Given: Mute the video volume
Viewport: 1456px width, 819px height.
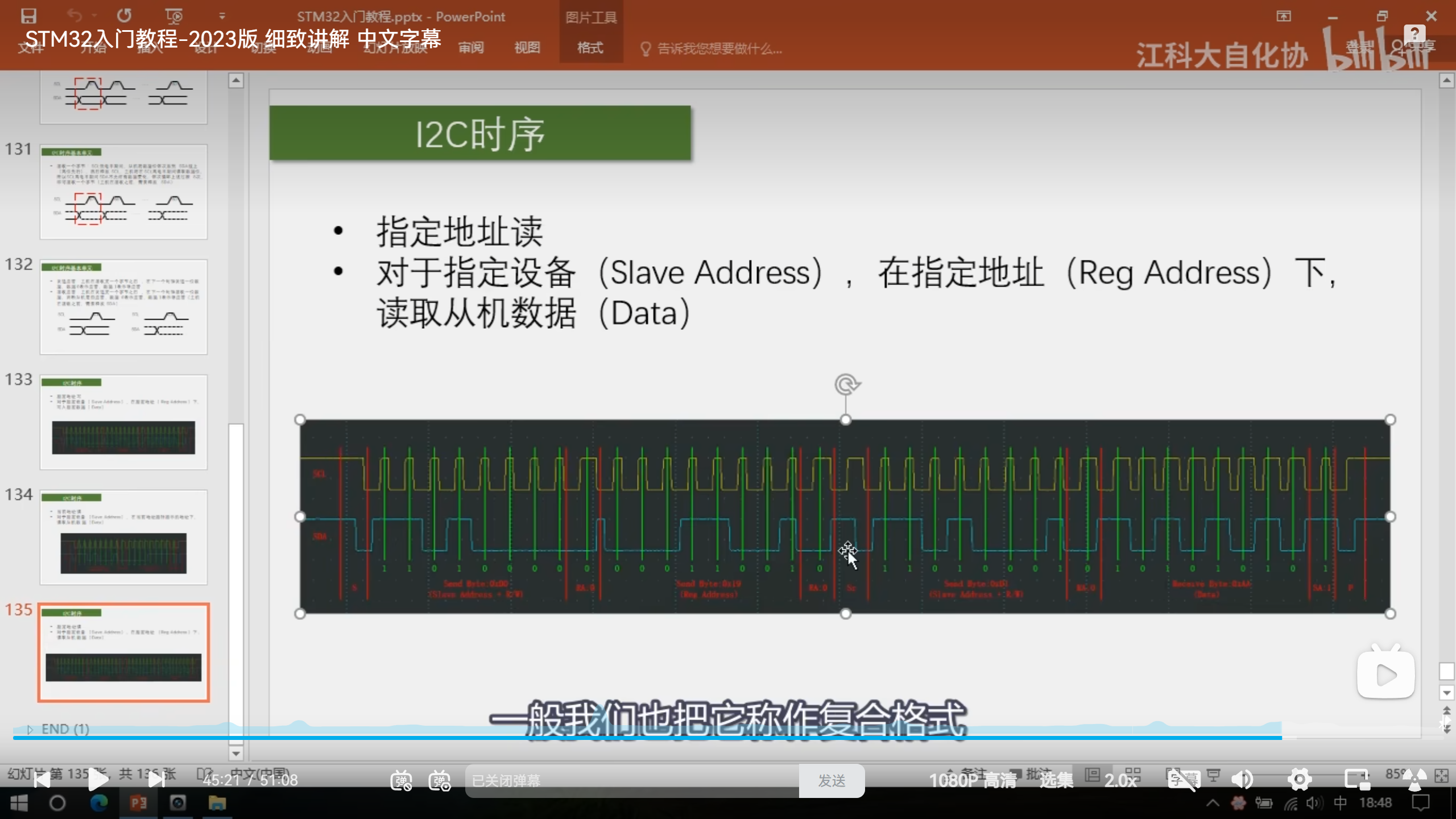Looking at the screenshot, I should (x=1242, y=780).
